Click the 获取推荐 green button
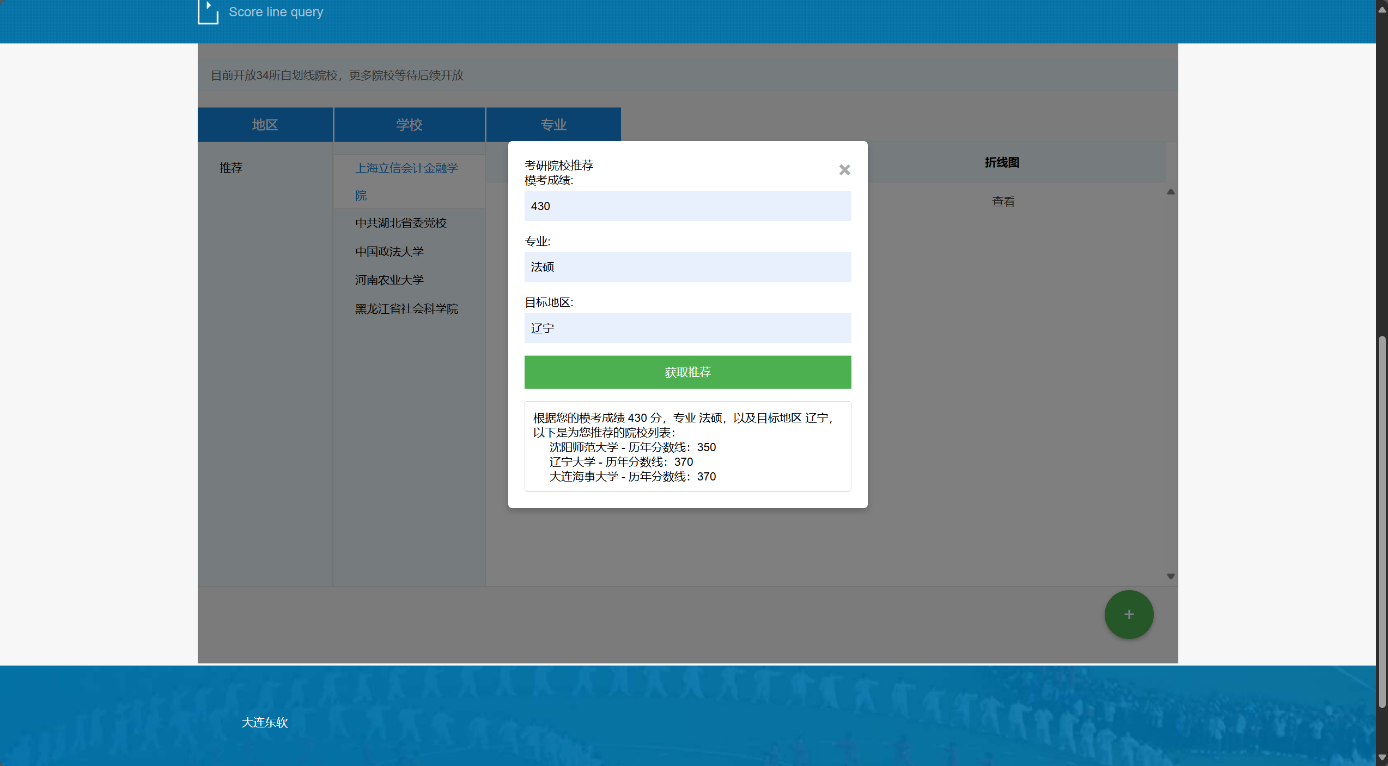 click(687, 372)
